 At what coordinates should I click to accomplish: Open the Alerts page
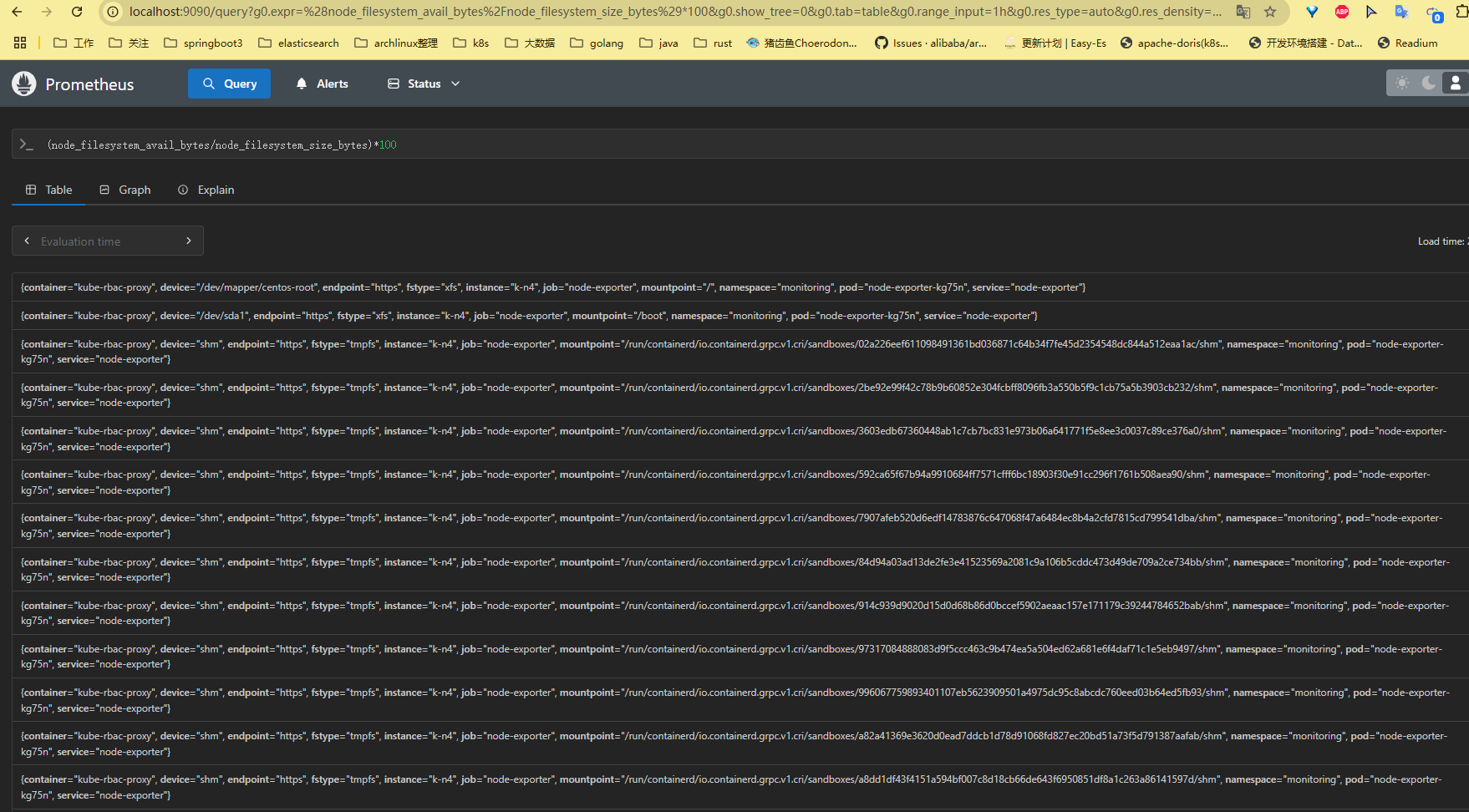click(x=322, y=84)
